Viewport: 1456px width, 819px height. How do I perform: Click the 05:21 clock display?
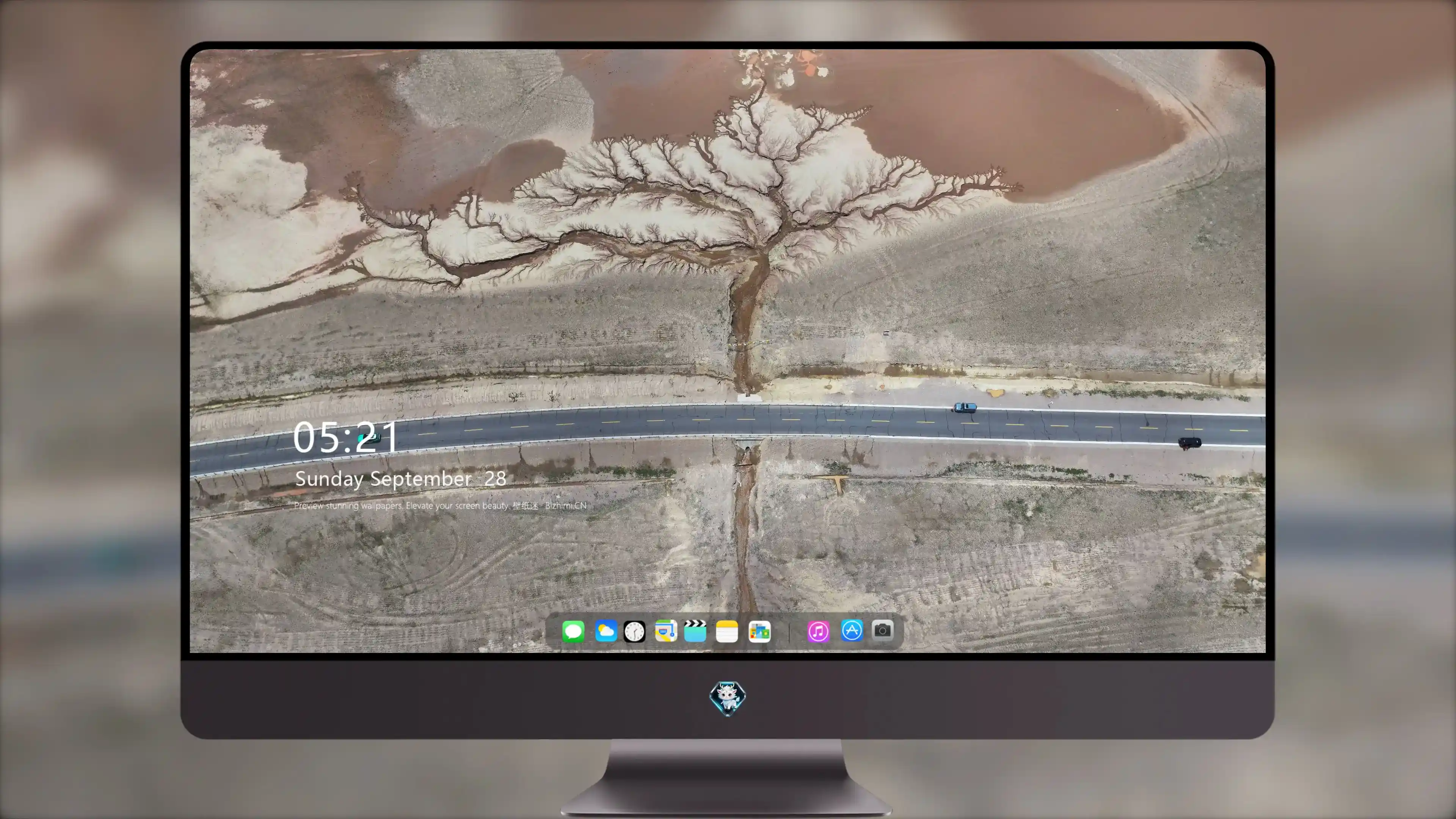tap(345, 438)
